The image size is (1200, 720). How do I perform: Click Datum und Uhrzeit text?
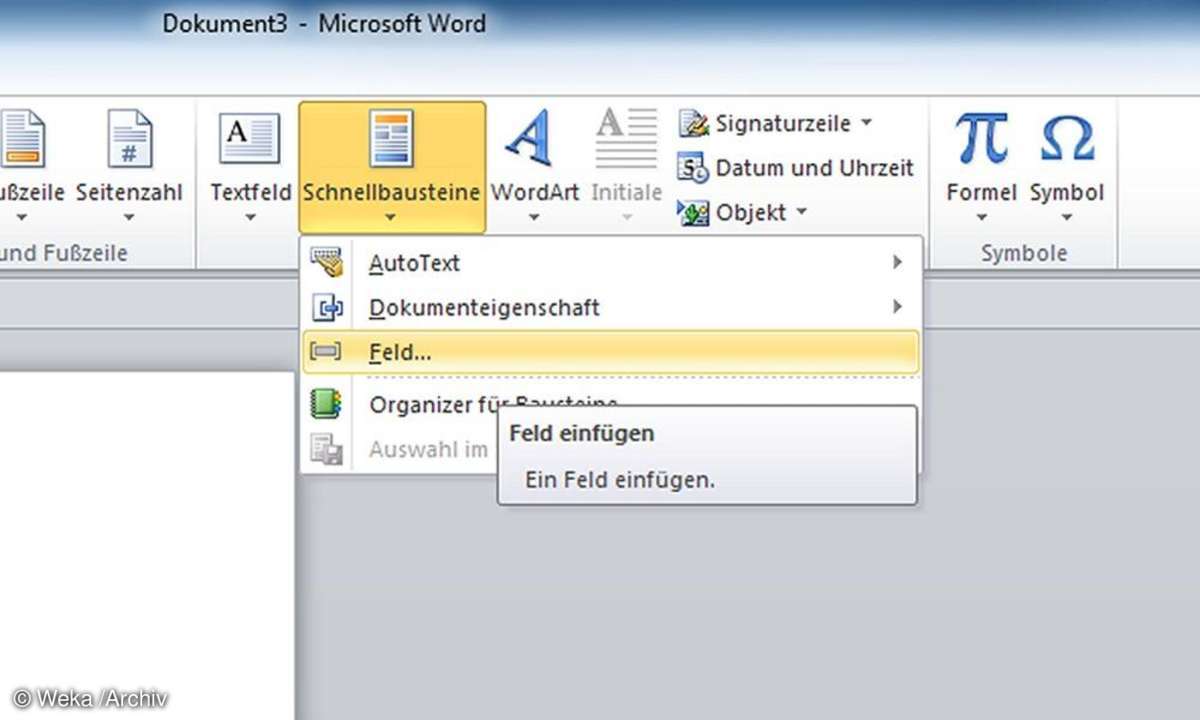pyautogui.click(x=815, y=168)
